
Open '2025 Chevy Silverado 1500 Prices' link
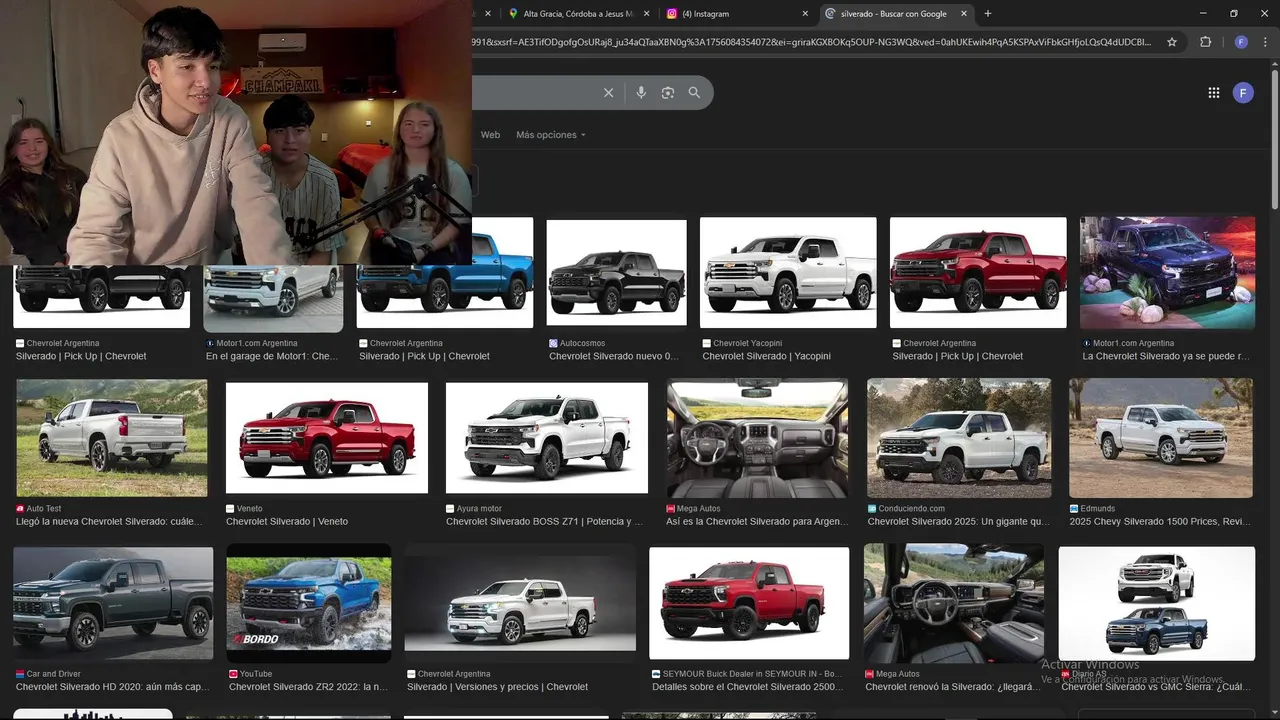1161,521
